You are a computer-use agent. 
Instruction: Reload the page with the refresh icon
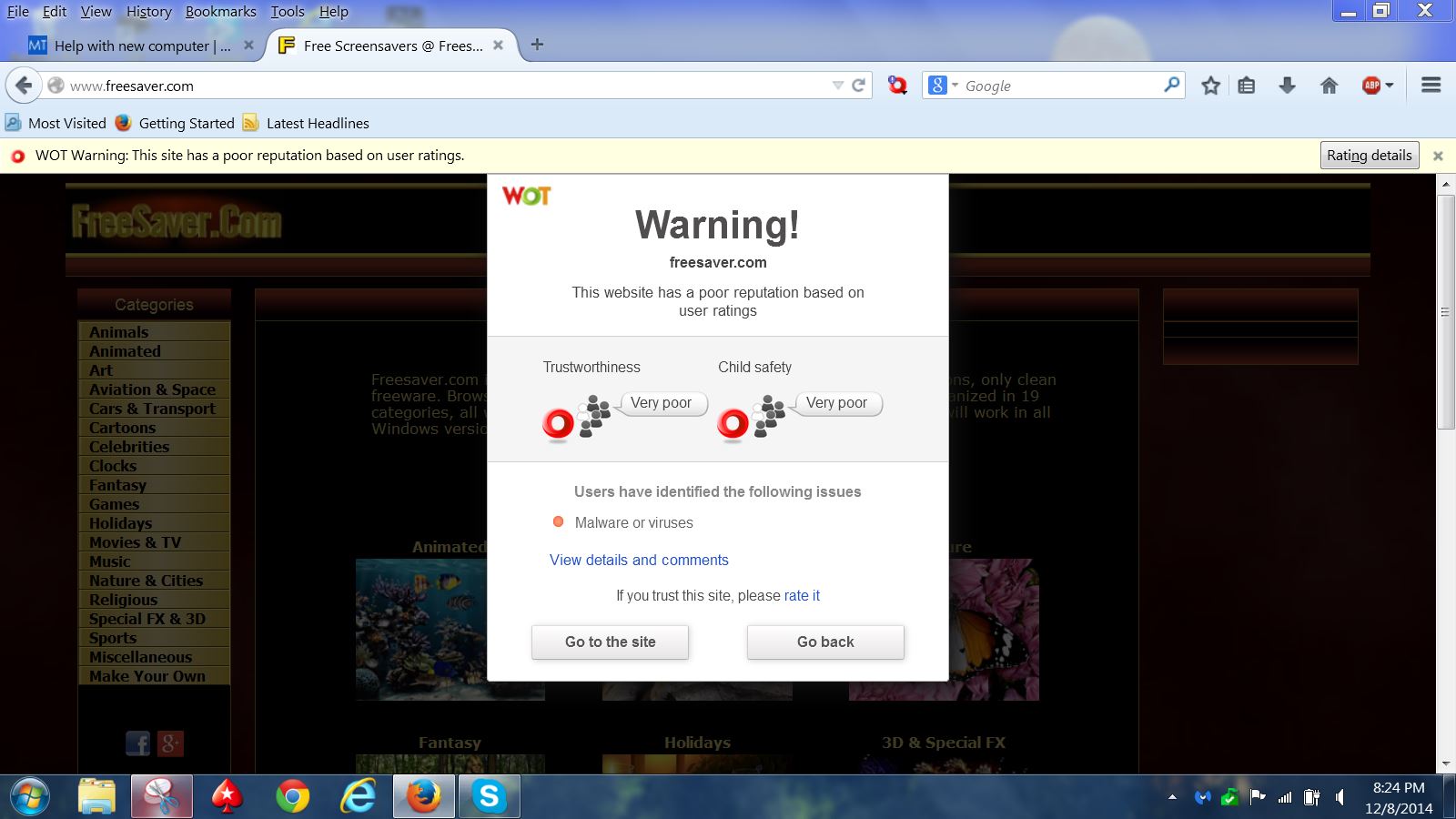(858, 86)
